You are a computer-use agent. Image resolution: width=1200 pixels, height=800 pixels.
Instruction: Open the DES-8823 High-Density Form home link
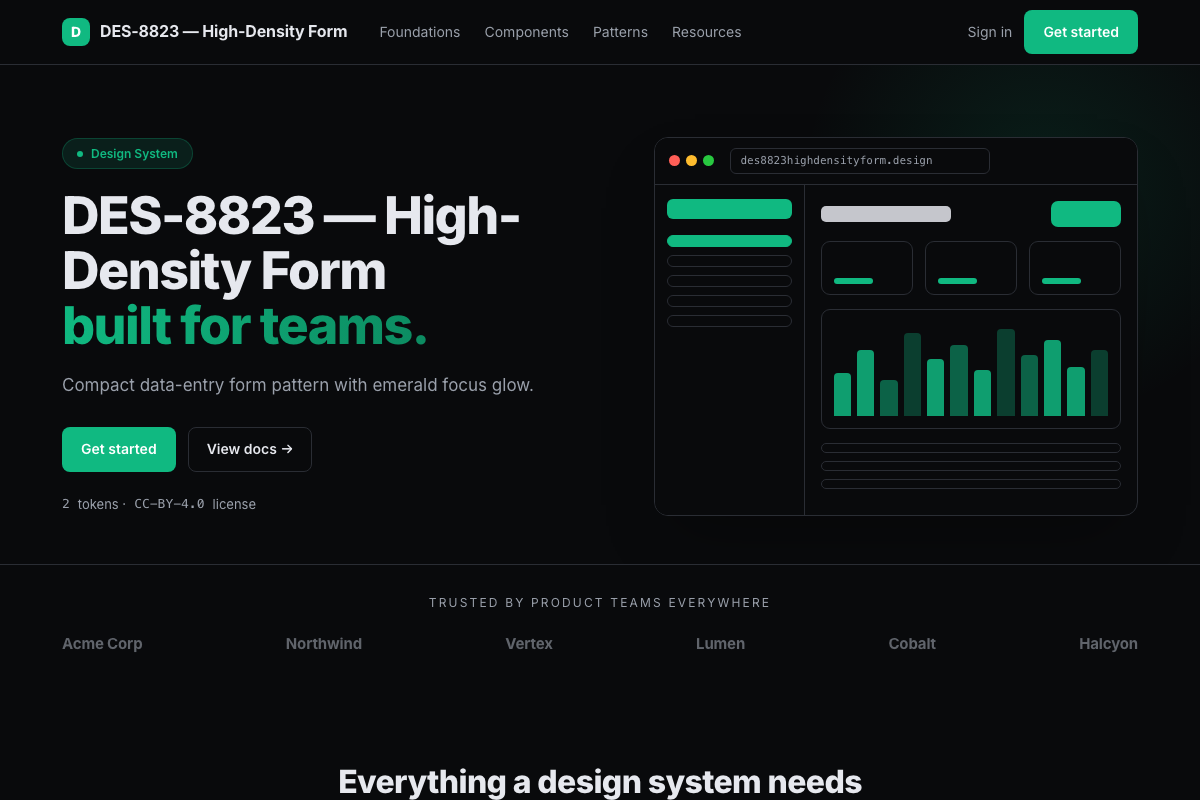205,32
